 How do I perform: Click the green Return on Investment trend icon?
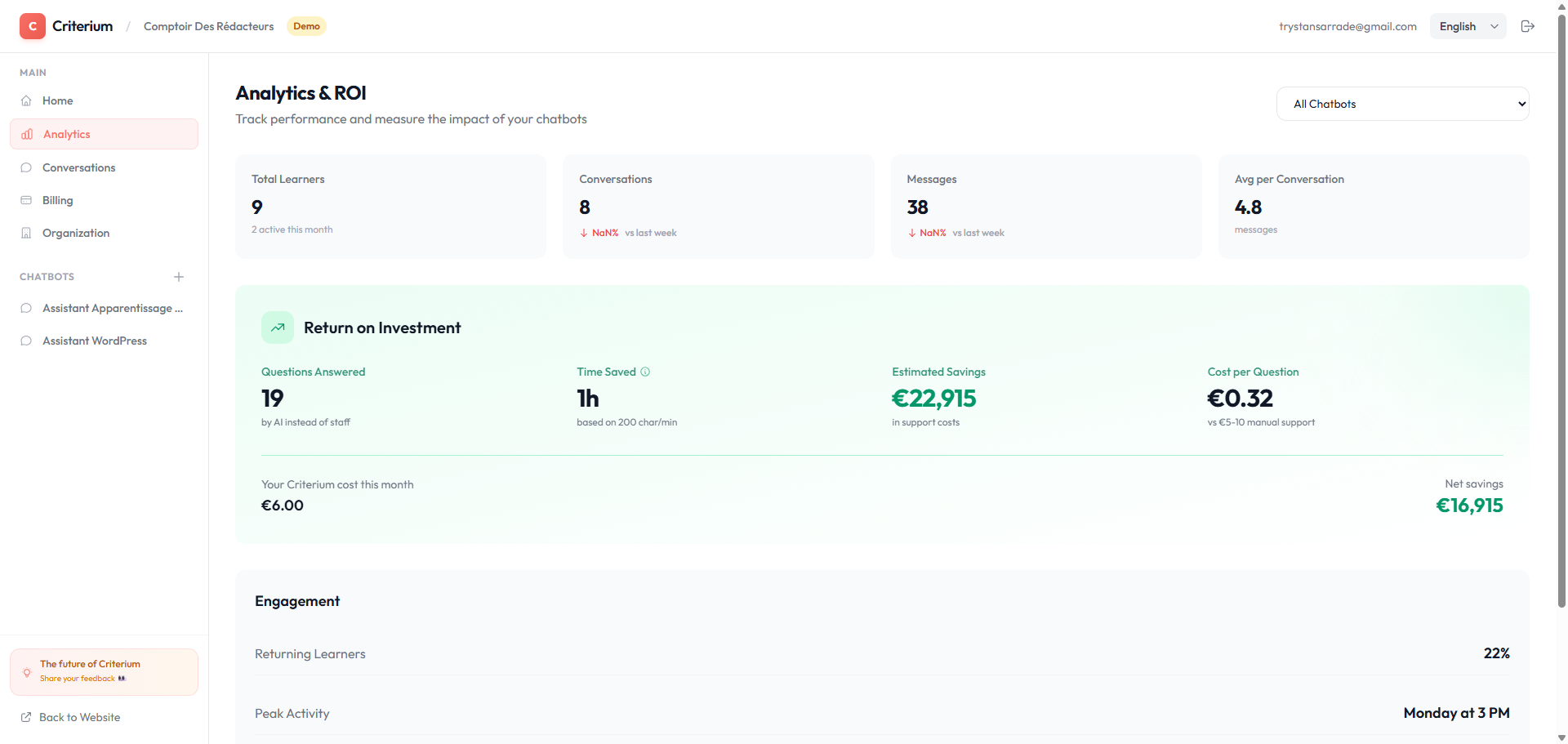point(277,327)
